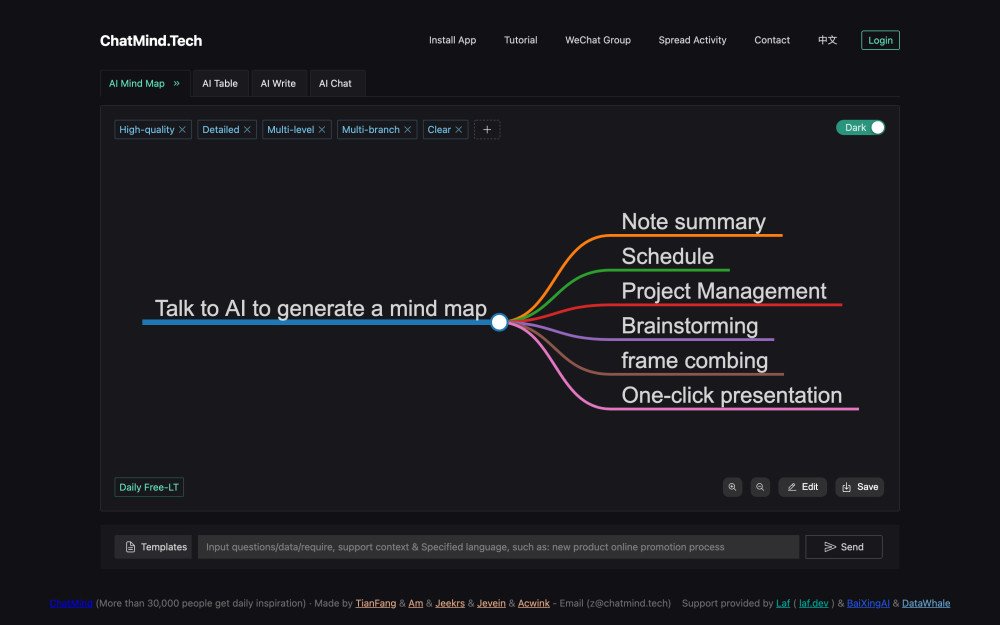Open the AI Write tab
This screenshot has width=1000, height=625.
click(278, 84)
